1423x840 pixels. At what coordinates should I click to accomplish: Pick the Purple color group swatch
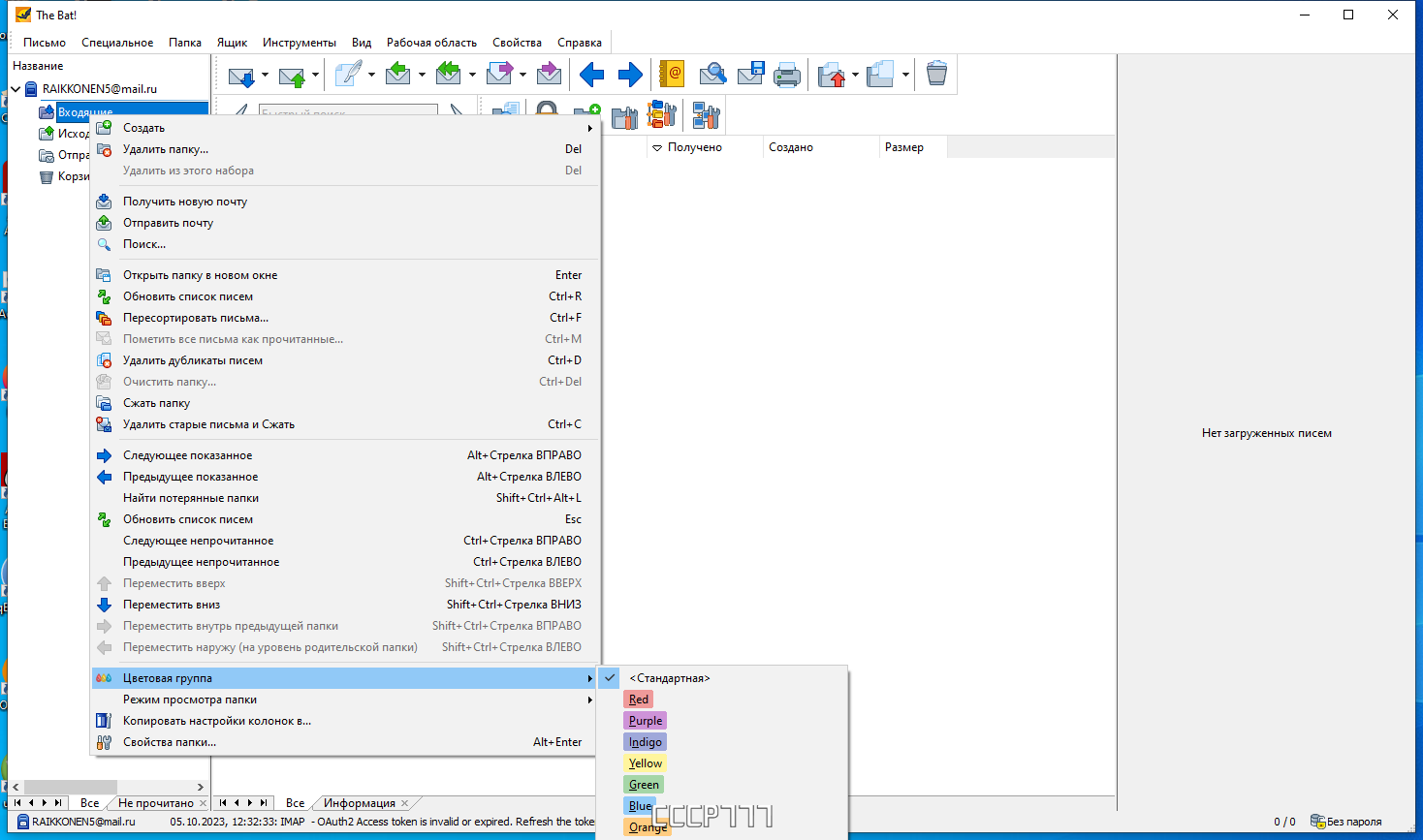tap(646, 721)
